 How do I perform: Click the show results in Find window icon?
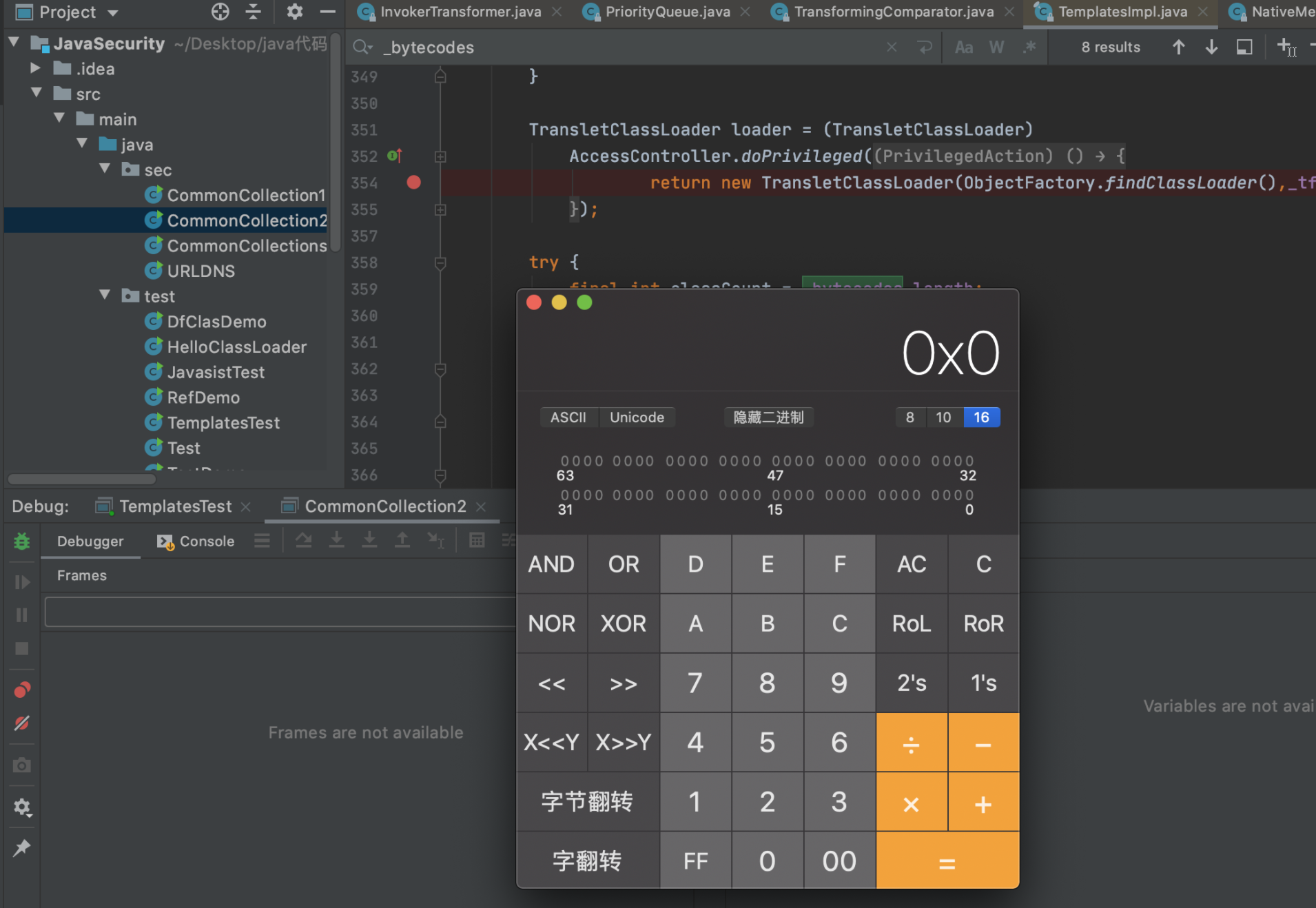coord(1244,47)
